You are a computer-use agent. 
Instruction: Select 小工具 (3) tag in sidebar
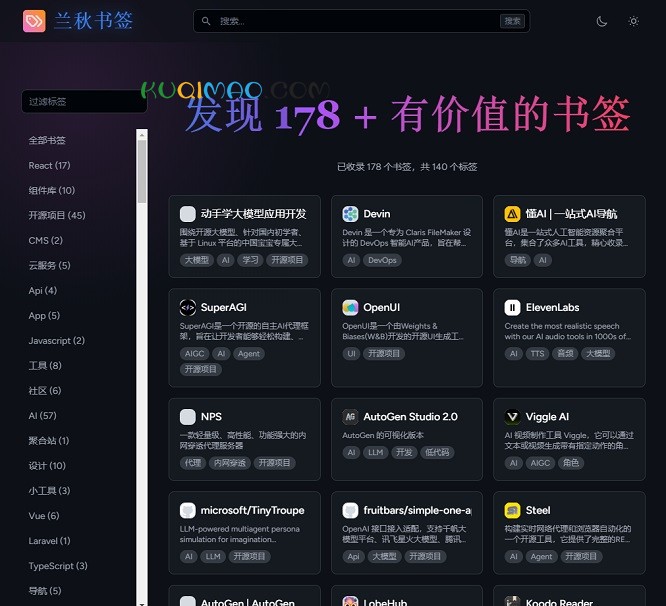[49, 491]
